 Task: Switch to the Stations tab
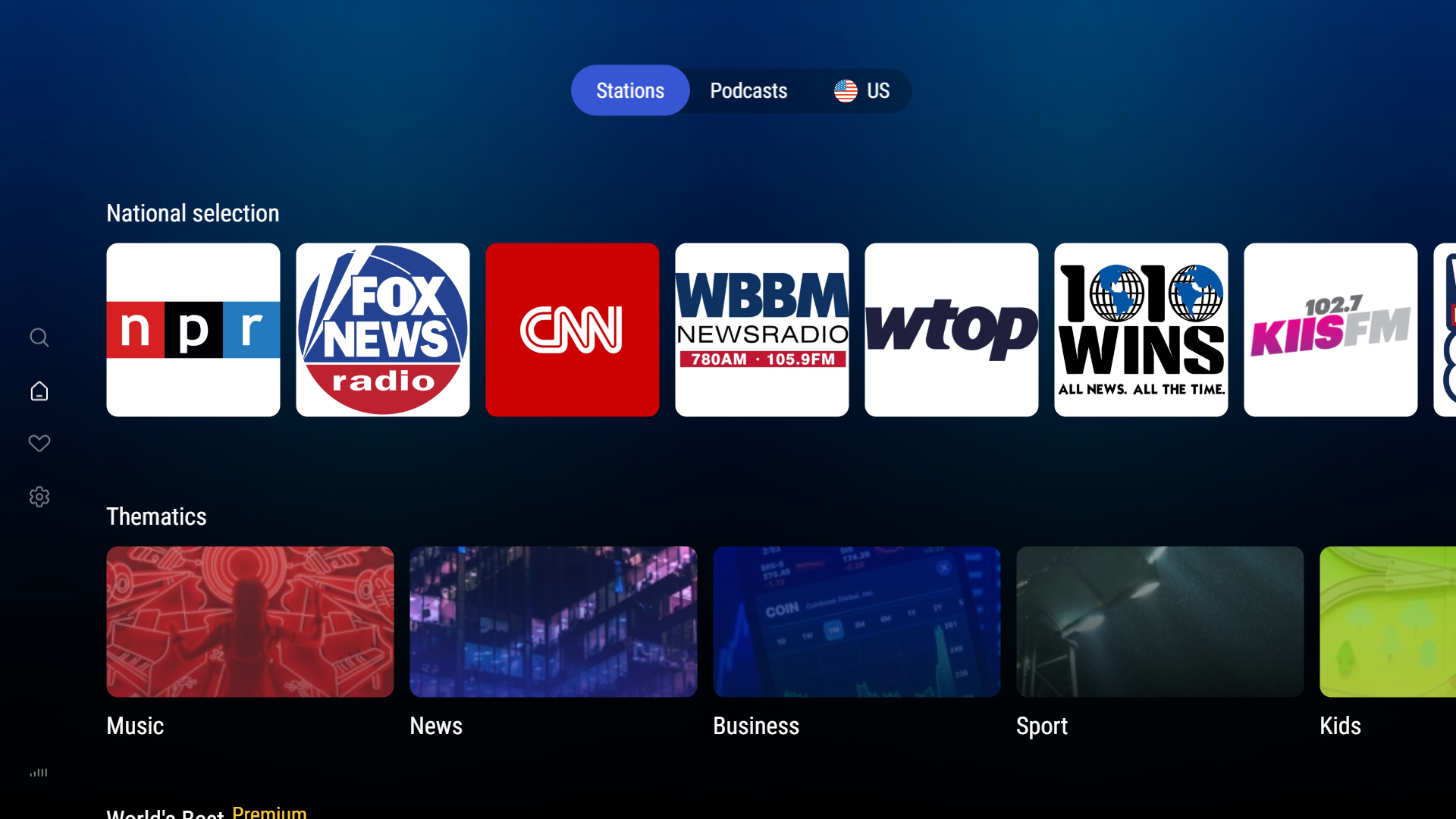pos(630,91)
